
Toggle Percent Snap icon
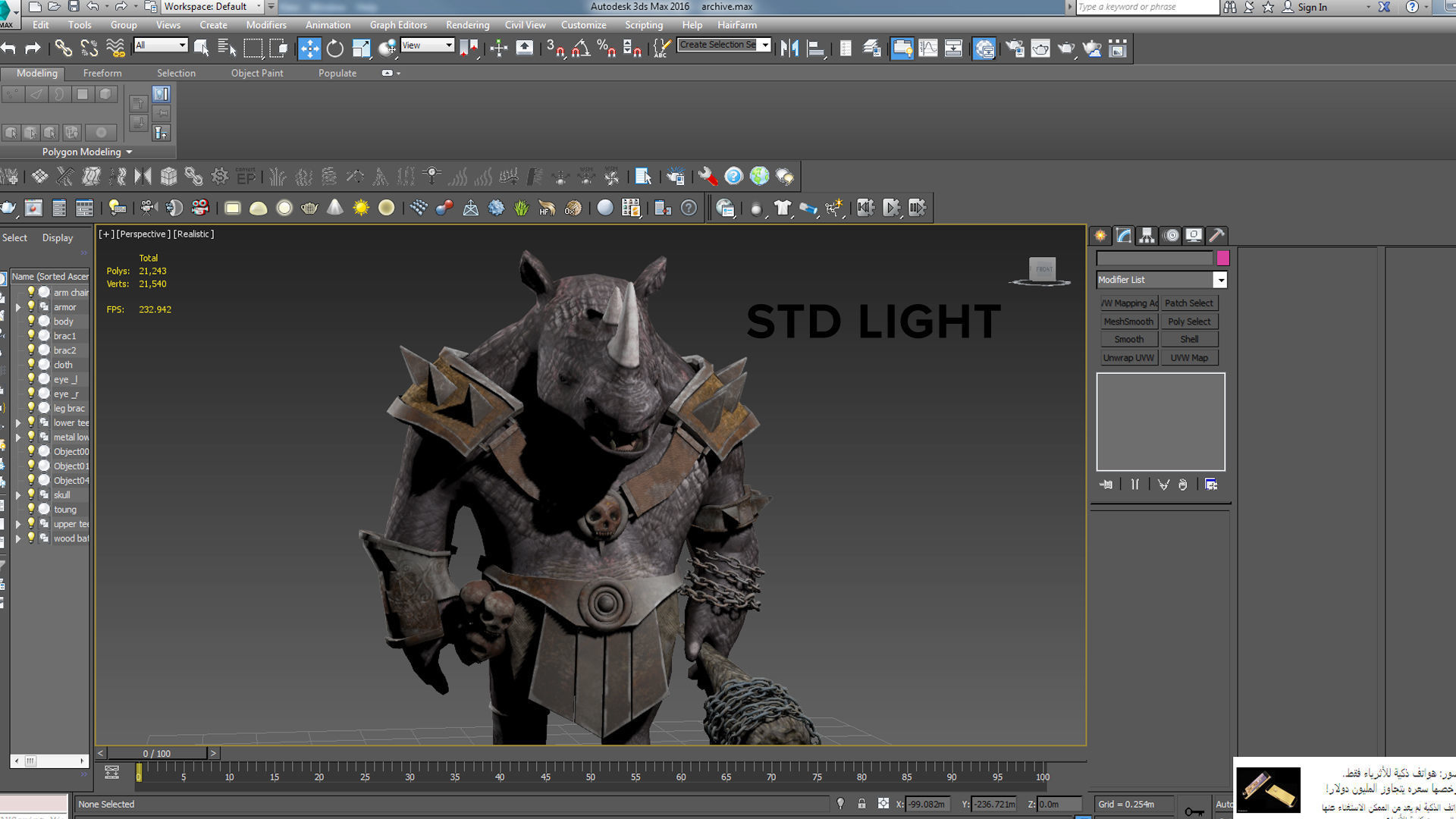(607, 49)
